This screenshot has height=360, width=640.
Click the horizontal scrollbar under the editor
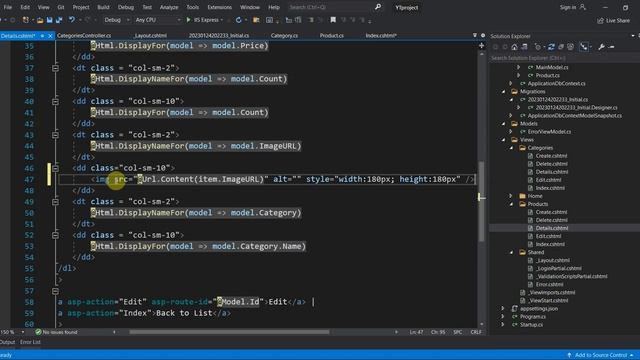click(x=229, y=332)
